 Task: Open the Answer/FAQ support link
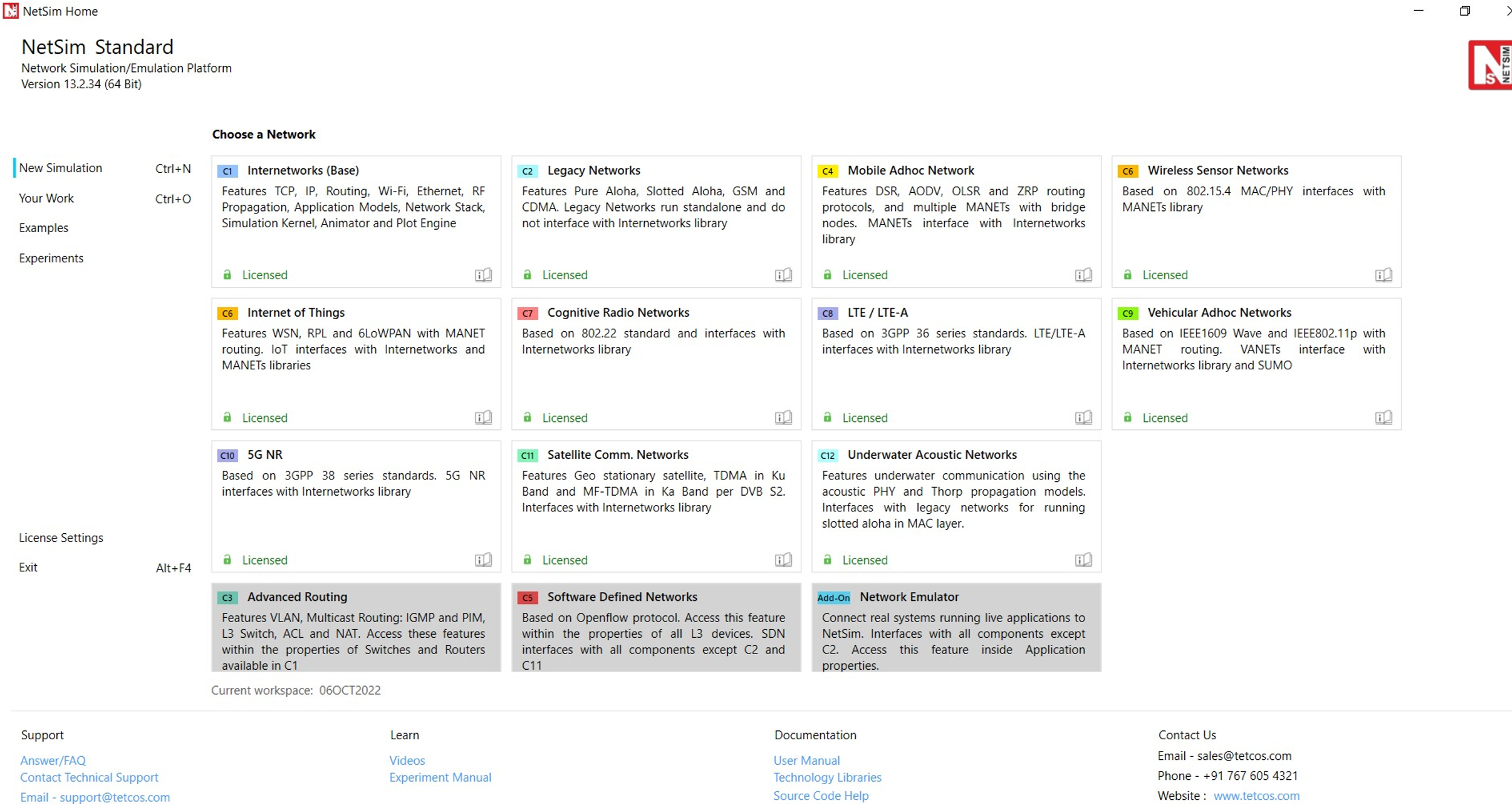click(x=53, y=760)
